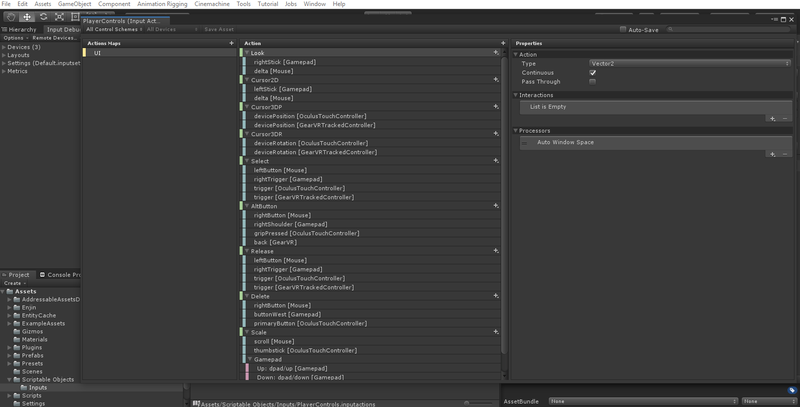This screenshot has width=800, height=407.
Task: Add a new interaction with plus button
Action: (x=772, y=118)
